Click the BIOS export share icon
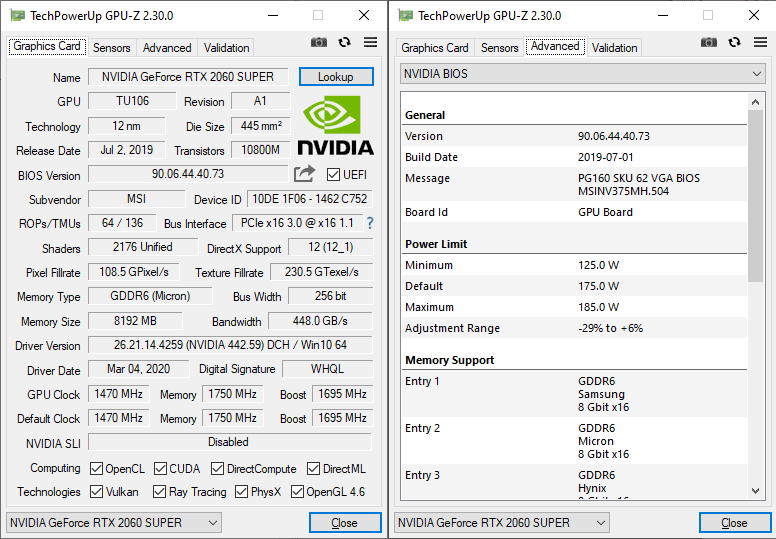The width and height of the screenshot is (776, 539). point(304,174)
